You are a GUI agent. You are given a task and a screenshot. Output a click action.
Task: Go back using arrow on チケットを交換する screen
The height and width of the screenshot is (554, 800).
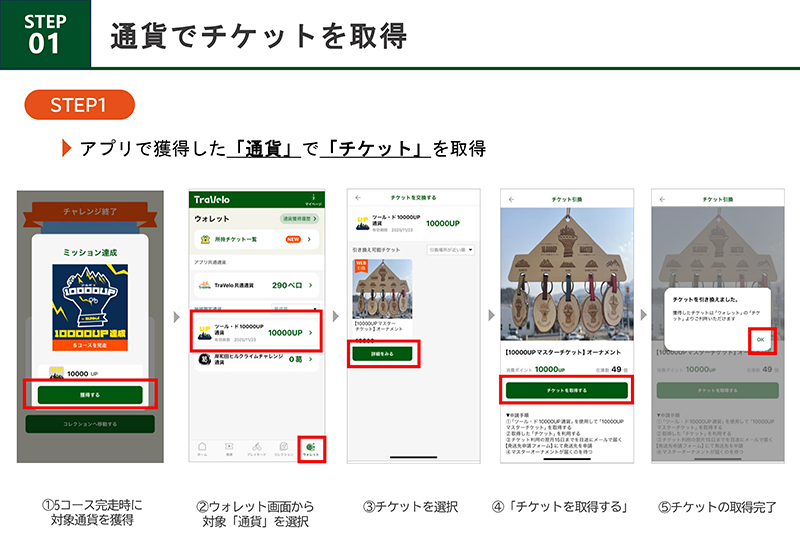tap(358, 198)
